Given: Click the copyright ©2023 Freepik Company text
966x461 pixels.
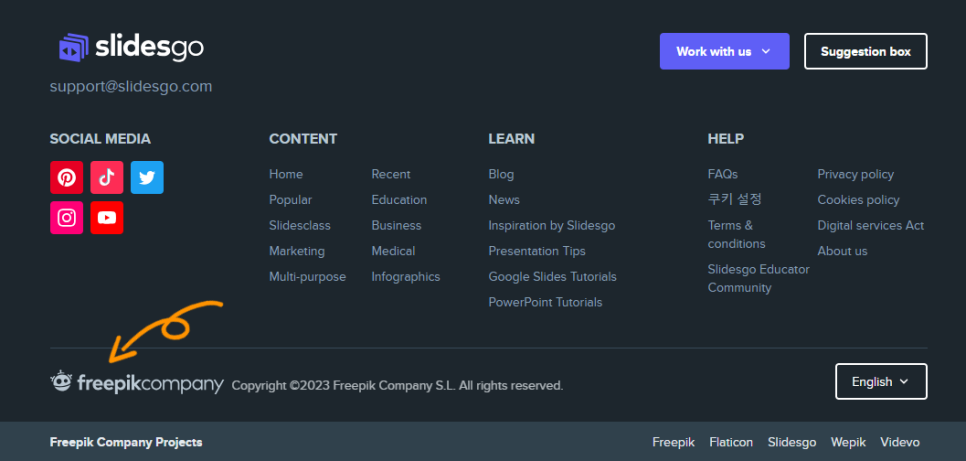Looking at the screenshot, I should [397, 386].
